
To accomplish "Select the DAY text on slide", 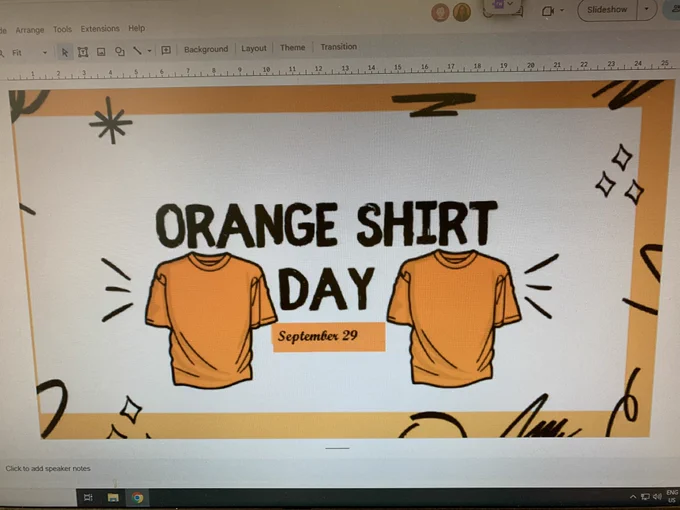I will pyautogui.click(x=326, y=290).
